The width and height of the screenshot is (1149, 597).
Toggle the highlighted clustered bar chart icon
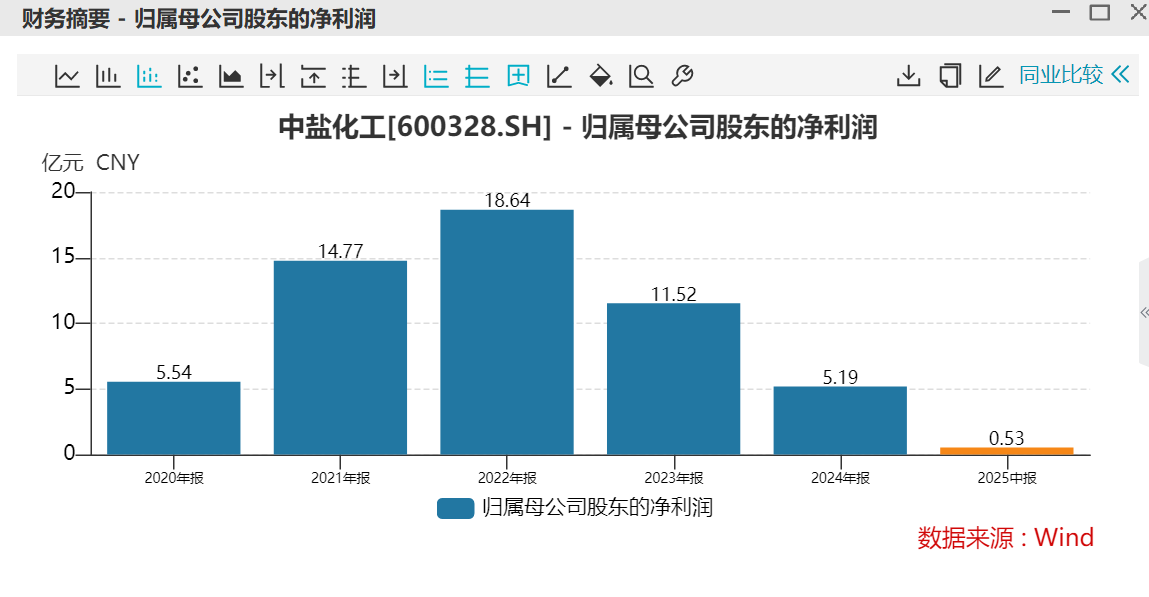(149, 75)
